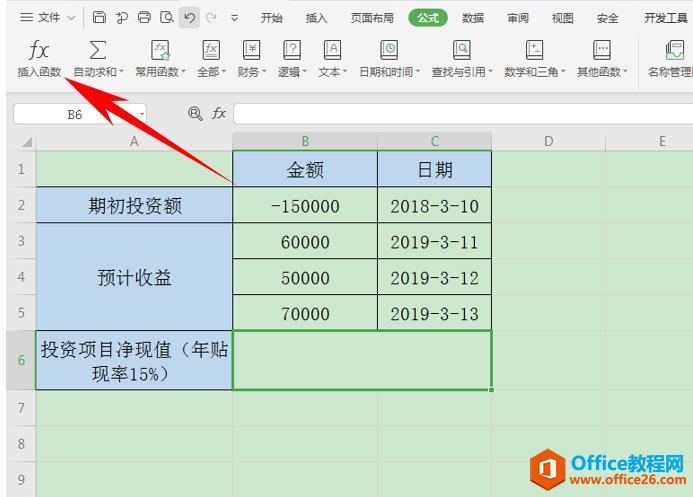The image size is (693, 497).
Task: Click the Insert Function fx icon
Action: point(38,50)
